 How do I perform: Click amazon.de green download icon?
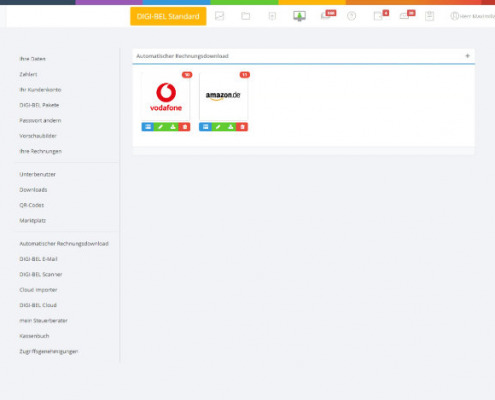[x=230, y=127]
